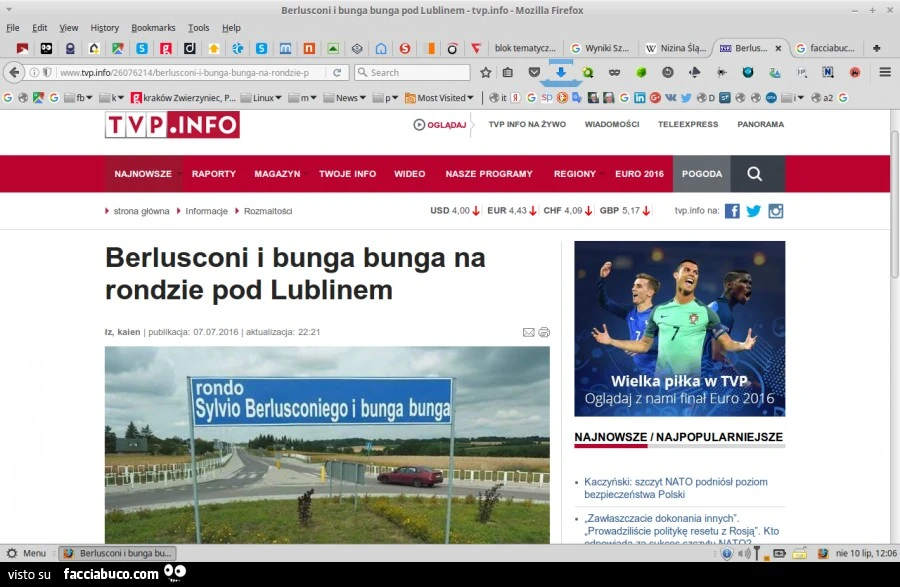Open the 'Wielka piłka w TVP' Euro 2016 banner

click(680, 329)
